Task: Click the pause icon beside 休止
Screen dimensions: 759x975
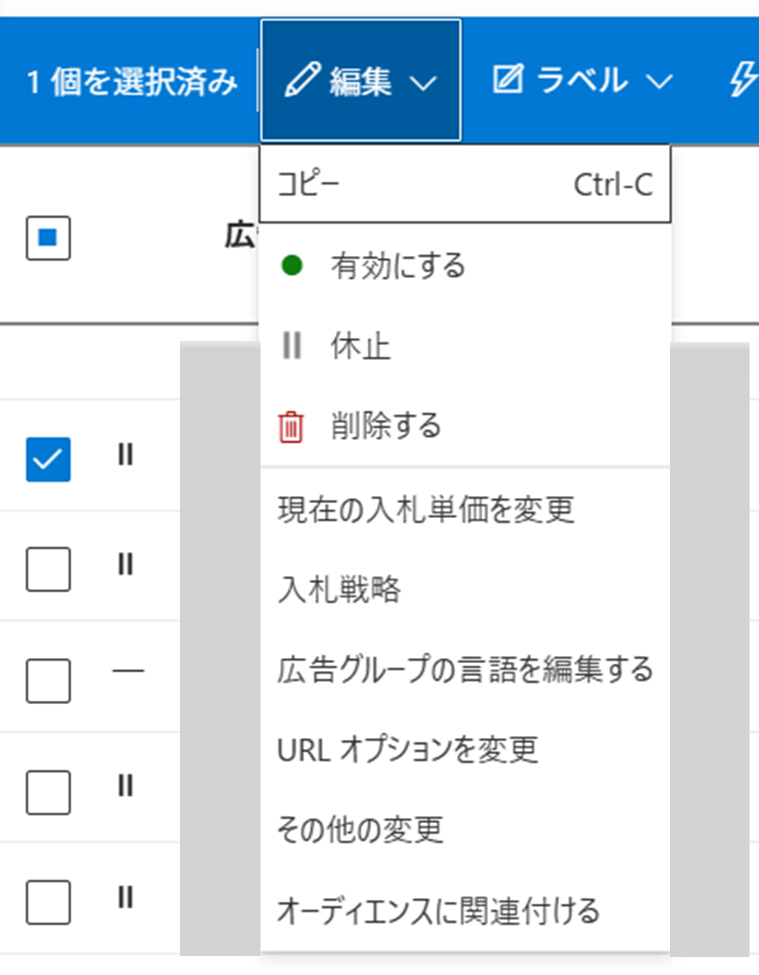Action: pyautogui.click(x=291, y=346)
